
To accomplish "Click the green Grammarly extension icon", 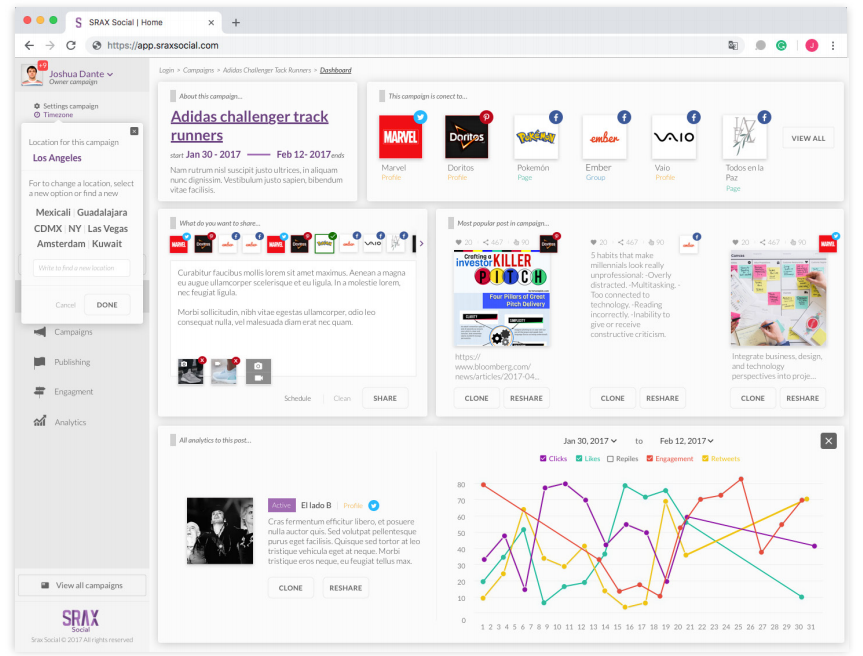I will tap(781, 46).
